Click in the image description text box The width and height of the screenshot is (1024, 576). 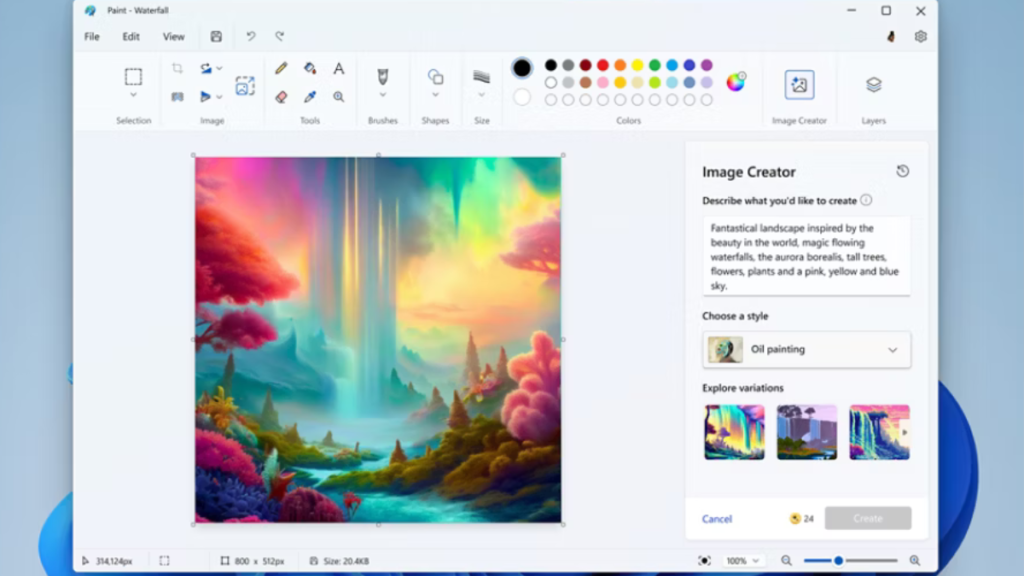[807, 256]
